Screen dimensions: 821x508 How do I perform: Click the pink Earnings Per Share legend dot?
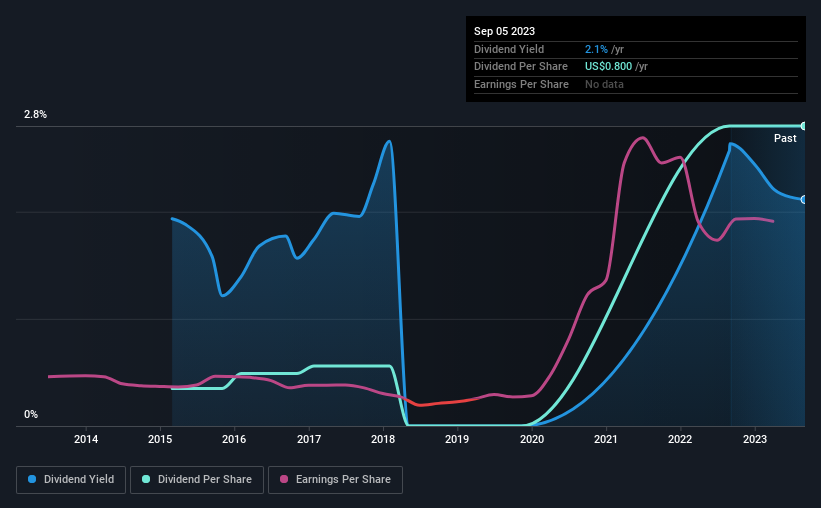coord(284,479)
